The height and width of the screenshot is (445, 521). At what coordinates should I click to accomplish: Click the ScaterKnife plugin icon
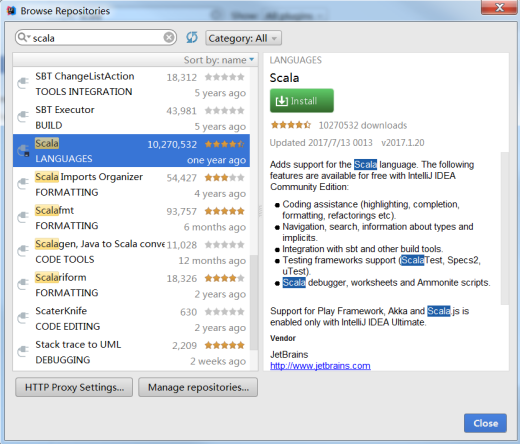pos(23,318)
